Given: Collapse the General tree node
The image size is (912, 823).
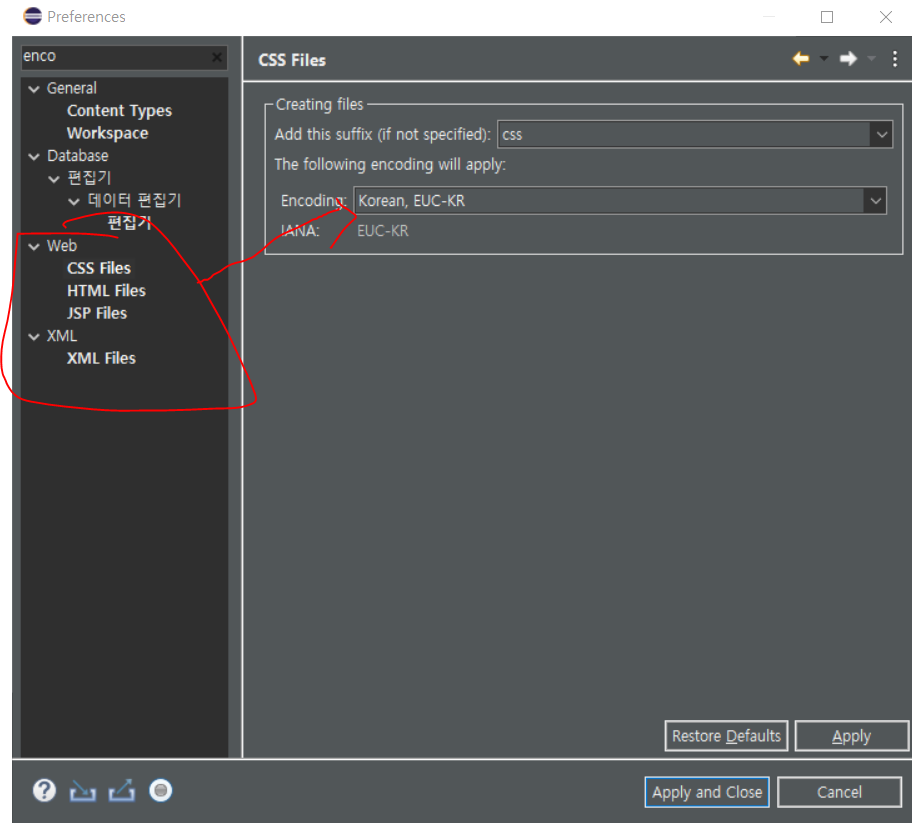Looking at the screenshot, I should coord(34,89).
